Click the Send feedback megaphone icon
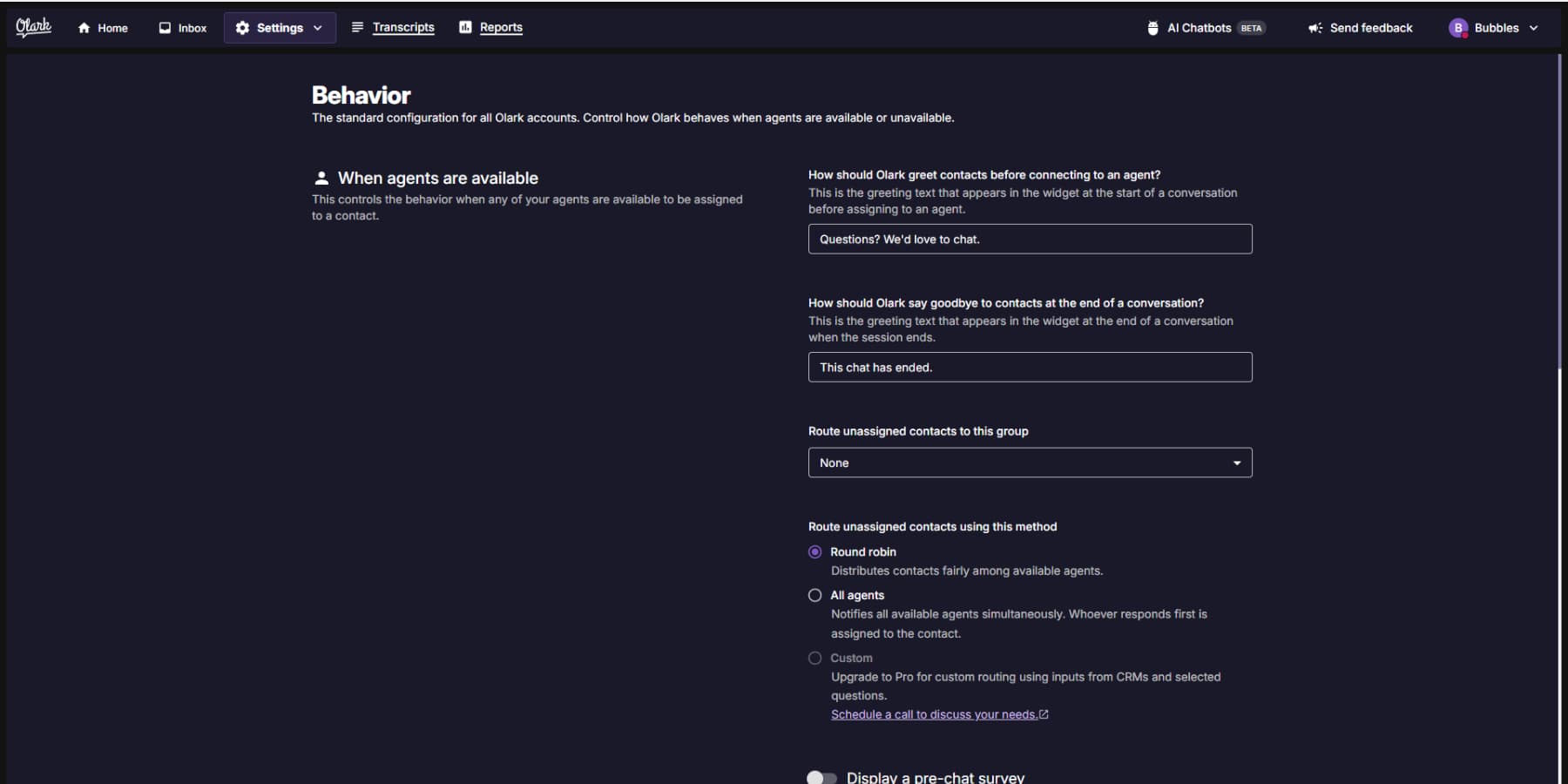The width and height of the screenshot is (1568, 784). coord(1315,27)
